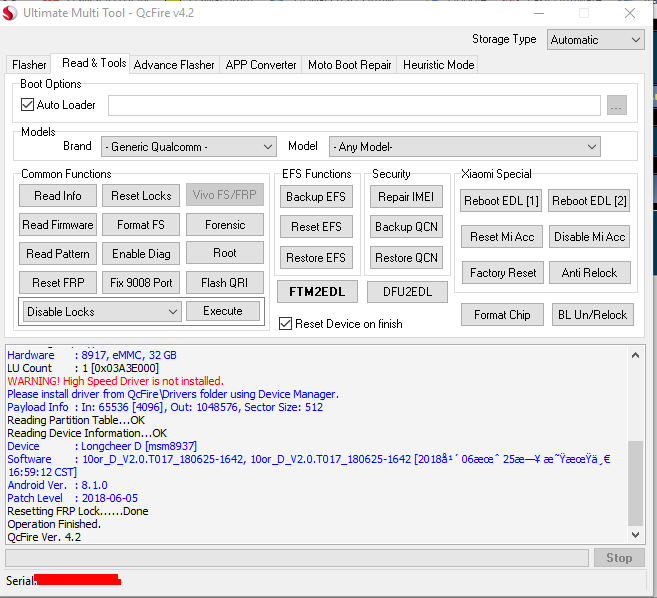Click the Execute button
Image resolution: width=657 pixels, height=598 pixels.
(x=223, y=311)
